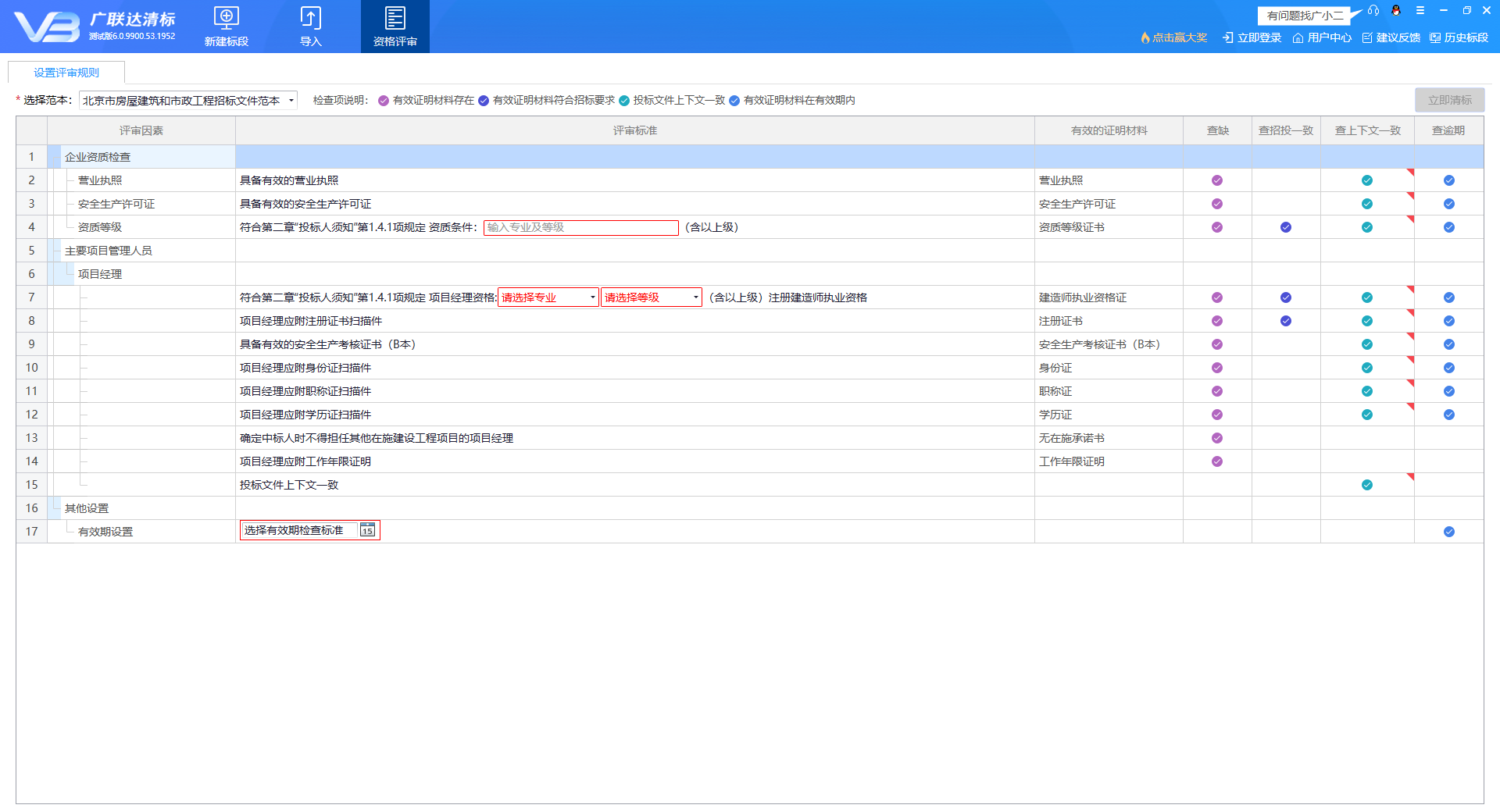
Task: Open the 资格评审 toolbar icon
Action: [395, 27]
